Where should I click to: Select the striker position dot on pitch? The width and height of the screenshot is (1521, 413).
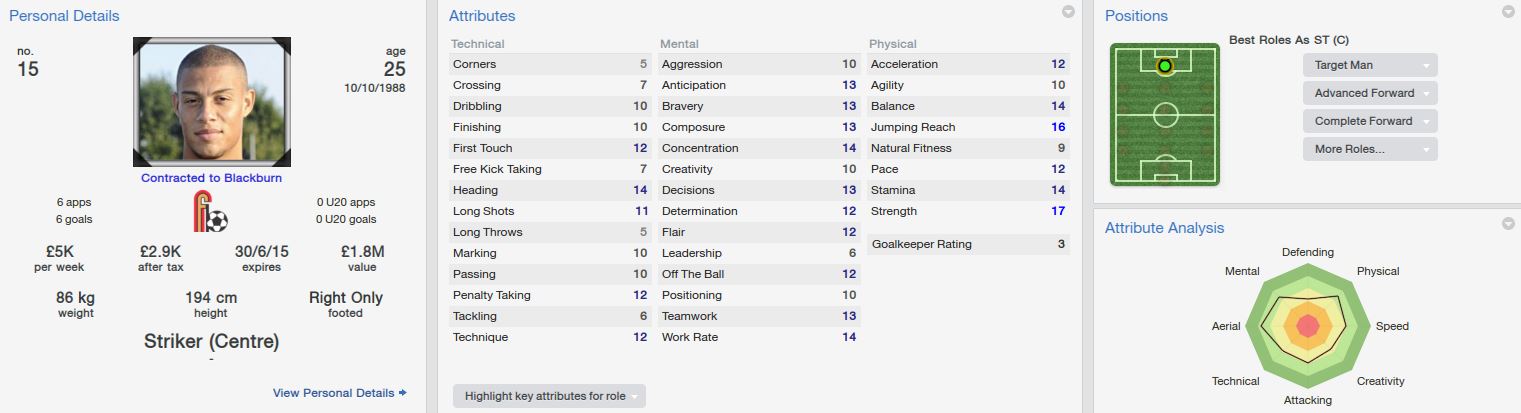coord(1164,66)
